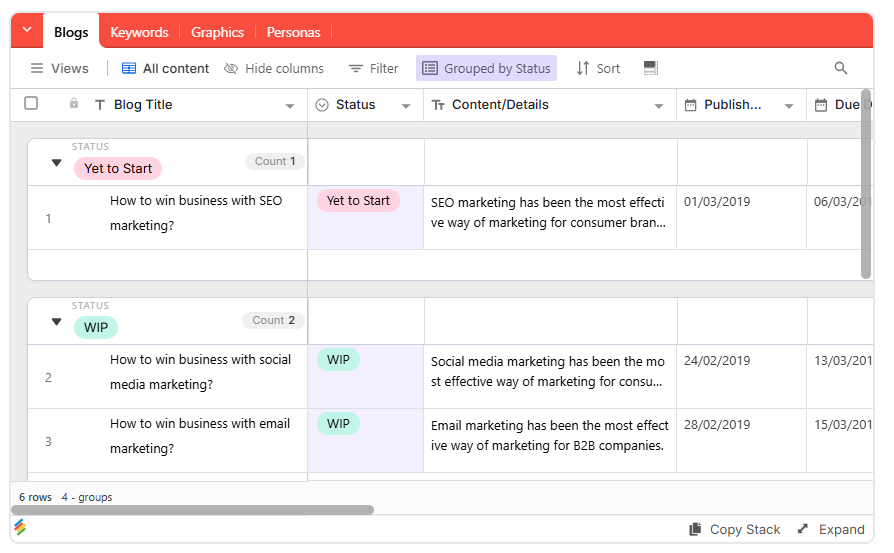This screenshot has width=894, height=553.
Task: Click the Yet to Start group label
Action: click(118, 169)
